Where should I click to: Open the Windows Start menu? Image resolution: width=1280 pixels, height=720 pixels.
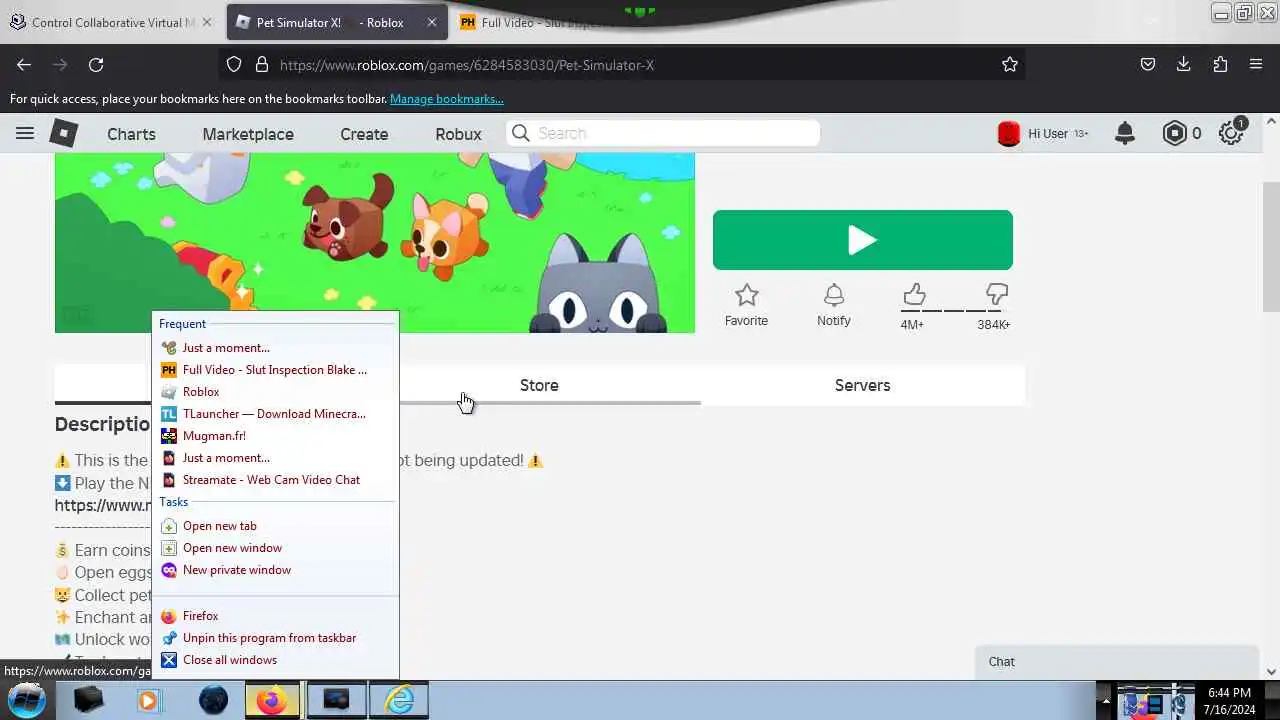tap(26, 700)
